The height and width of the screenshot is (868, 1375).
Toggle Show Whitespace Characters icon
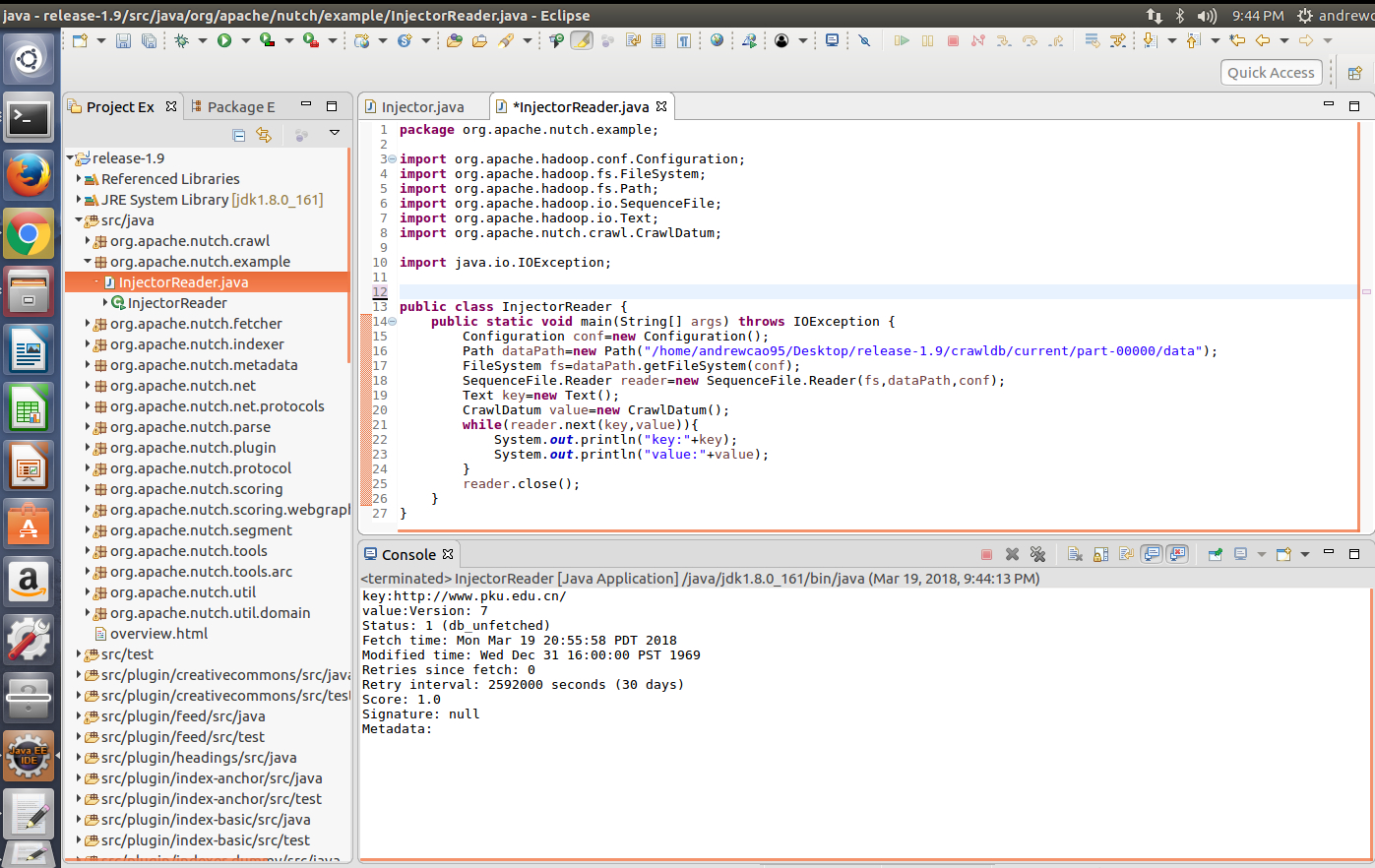(684, 40)
